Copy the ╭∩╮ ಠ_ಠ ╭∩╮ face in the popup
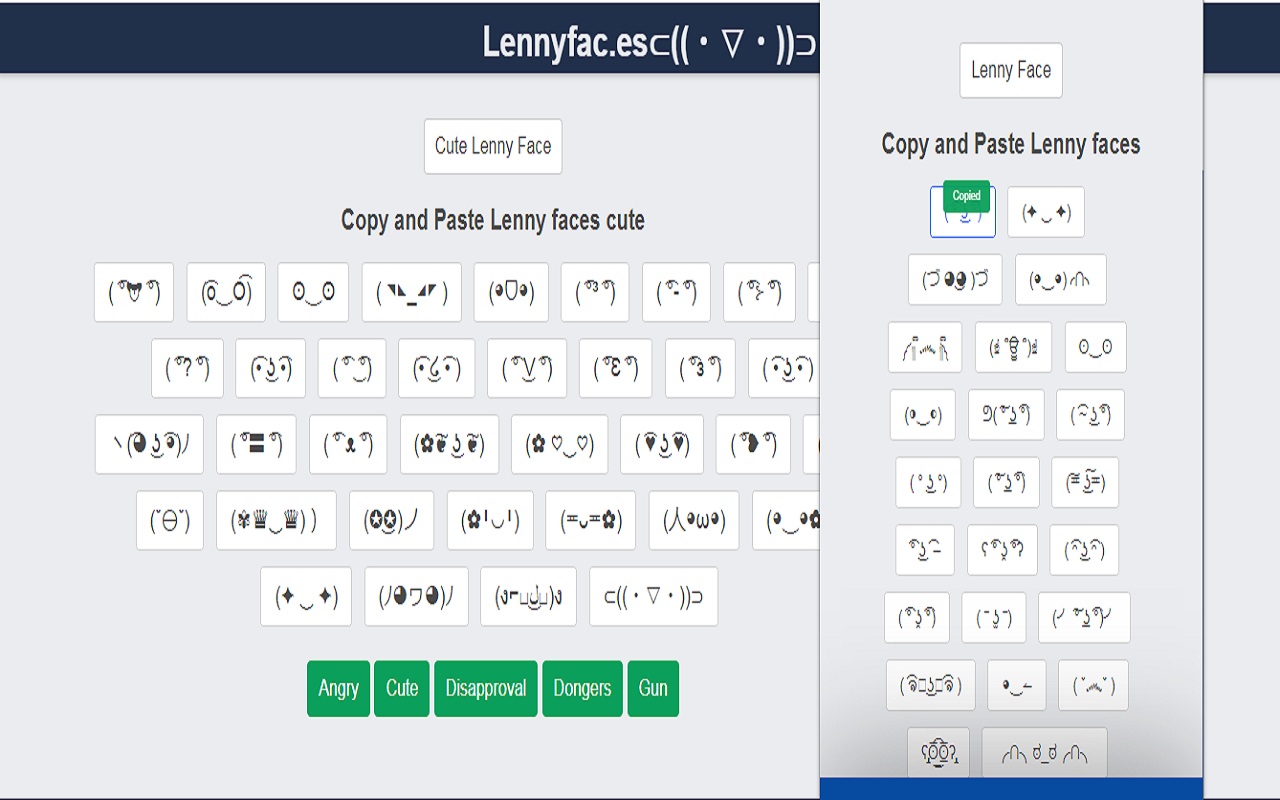 1045,753
